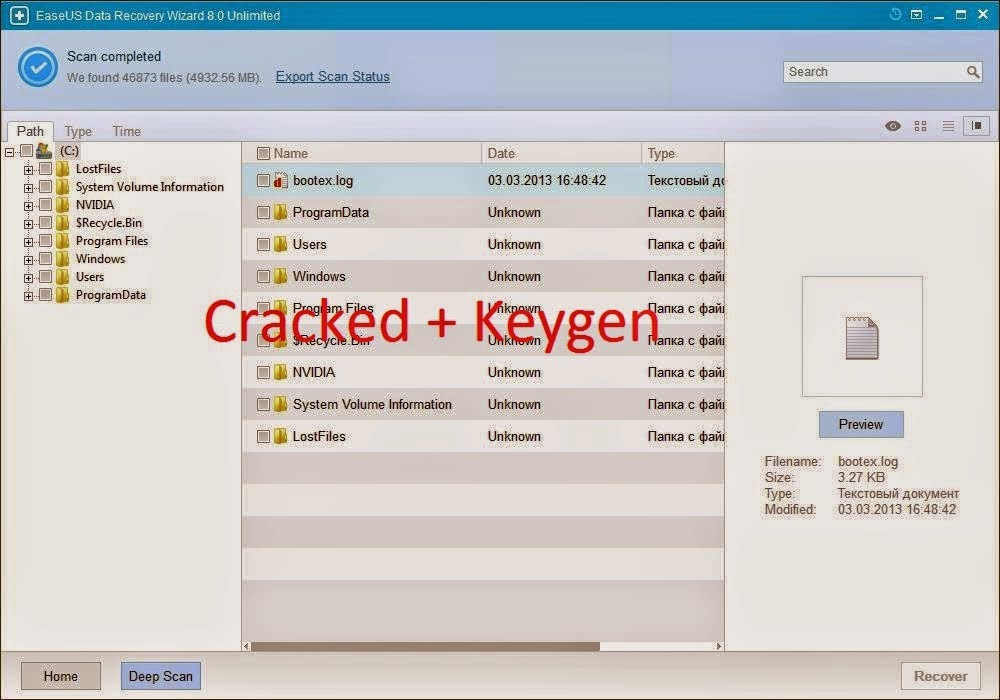Click the Preview button
The image size is (1000, 700).
click(861, 425)
